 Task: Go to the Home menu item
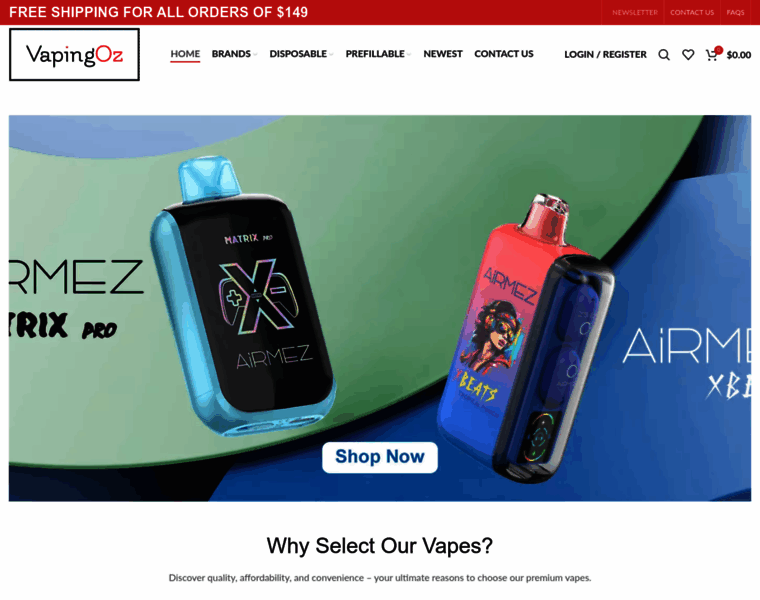point(185,54)
